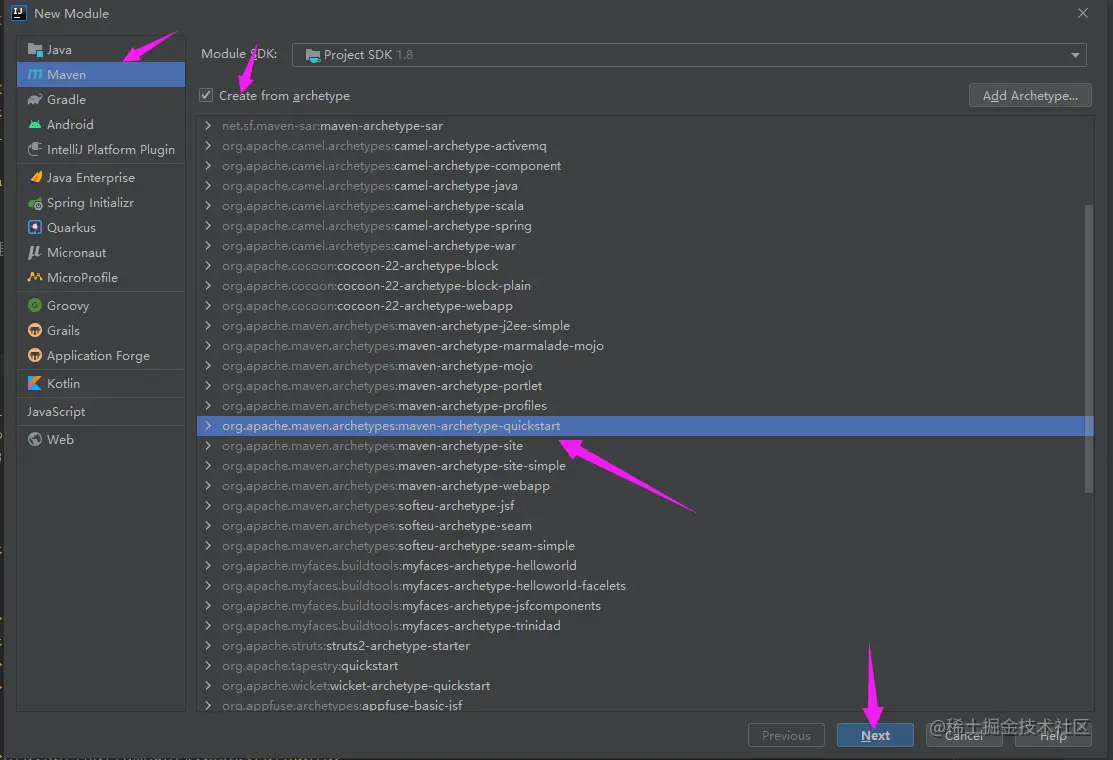Click the Add Archetype button

(1030, 95)
